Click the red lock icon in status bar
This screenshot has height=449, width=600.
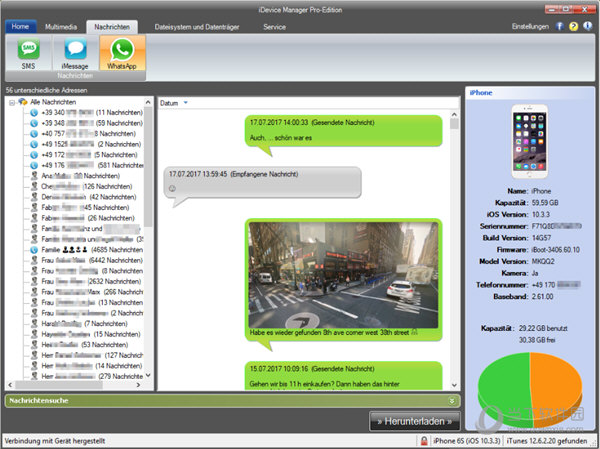[424, 441]
